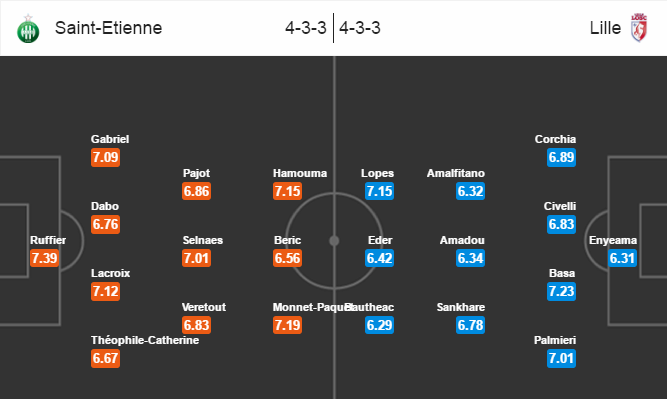Image resolution: width=667 pixels, height=399 pixels.
Task: Select Enyeama's 6.31 rating badge
Action: (x=622, y=258)
